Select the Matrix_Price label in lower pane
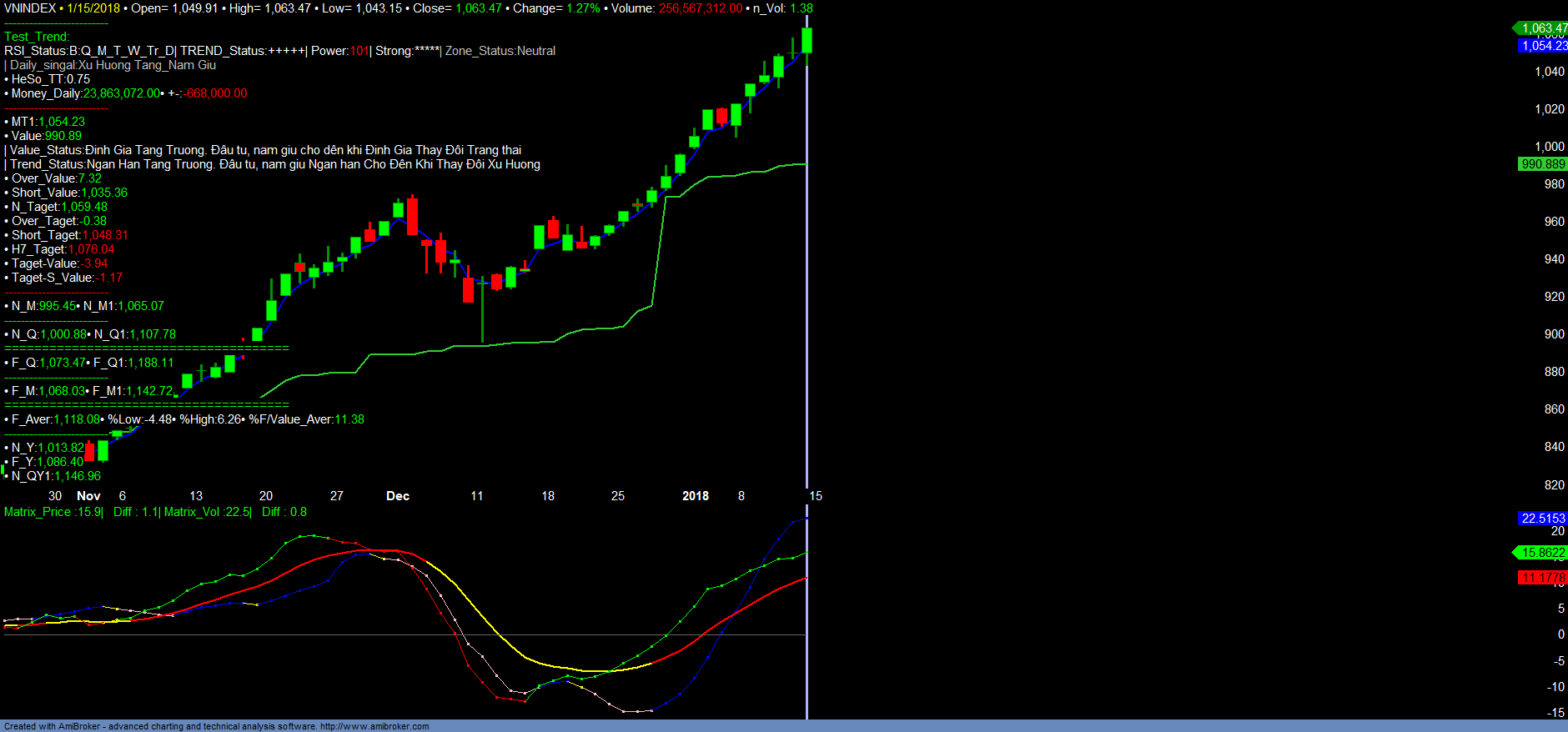The height and width of the screenshot is (732, 1568). tap(38, 512)
